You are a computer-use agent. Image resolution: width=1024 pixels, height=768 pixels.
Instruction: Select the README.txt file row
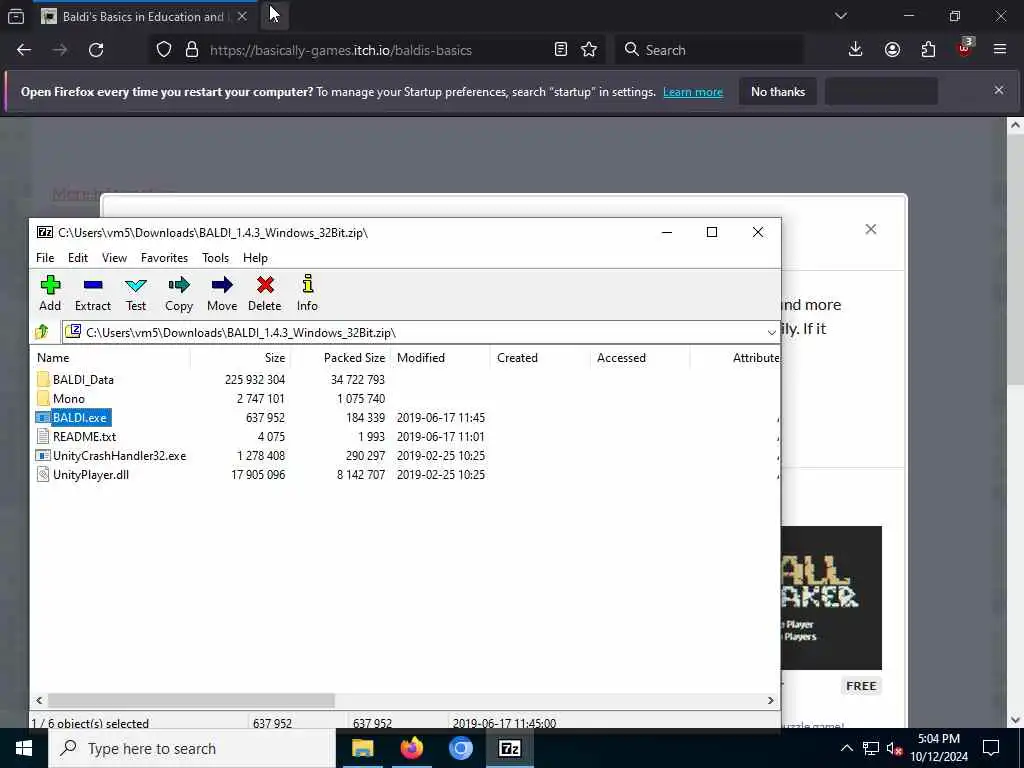click(405, 436)
